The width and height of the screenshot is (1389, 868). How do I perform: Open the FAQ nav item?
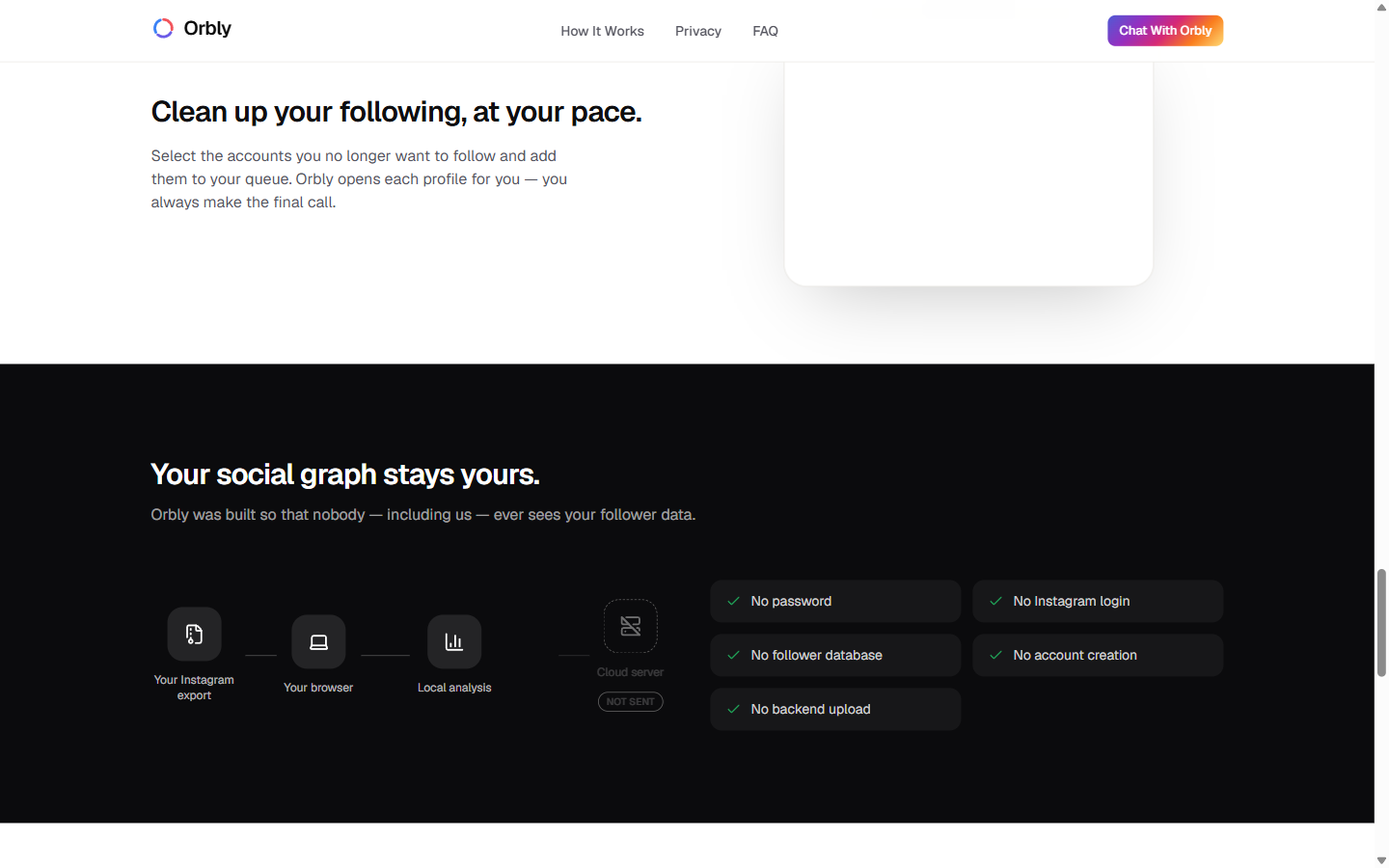765,31
